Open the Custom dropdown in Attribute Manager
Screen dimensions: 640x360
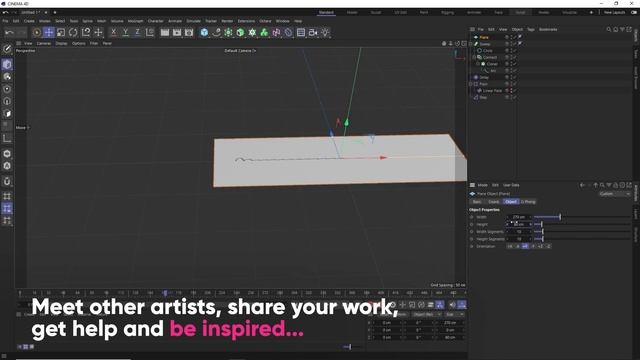tap(615, 194)
